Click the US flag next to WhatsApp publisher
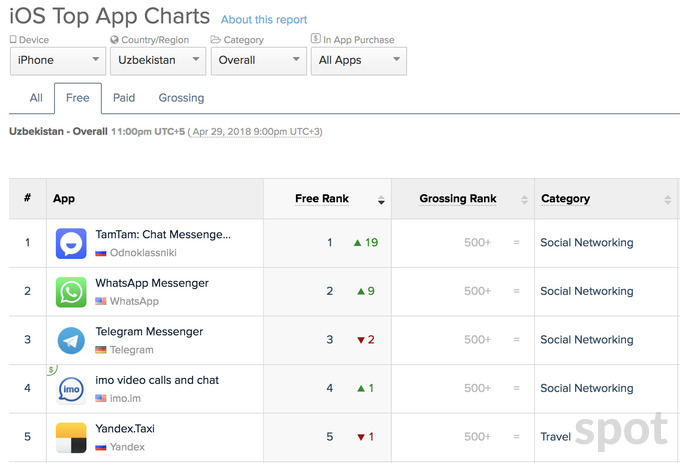This screenshot has width=680, height=463. point(101,301)
